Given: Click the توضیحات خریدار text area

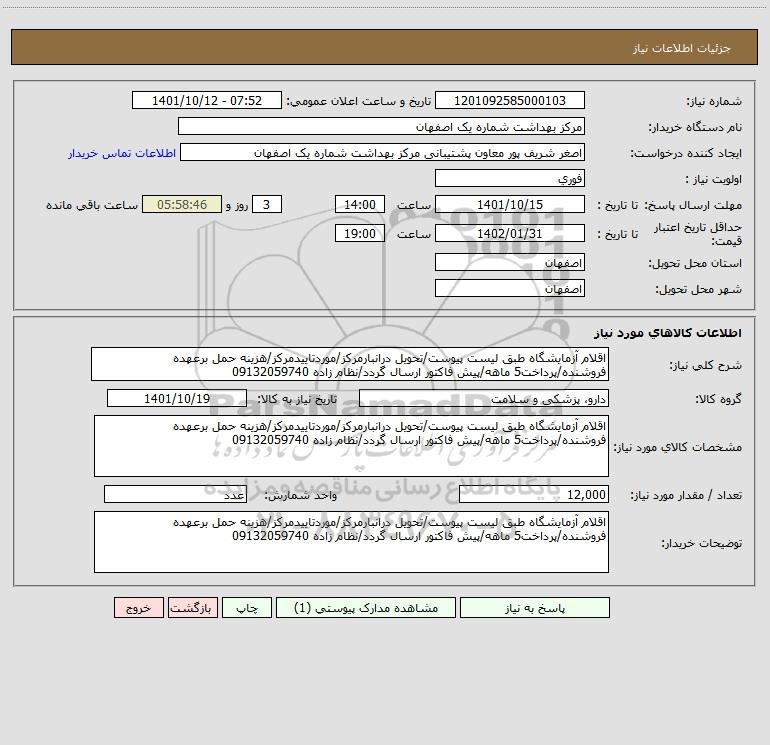Looking at the screenshot, I should point(351,542).
